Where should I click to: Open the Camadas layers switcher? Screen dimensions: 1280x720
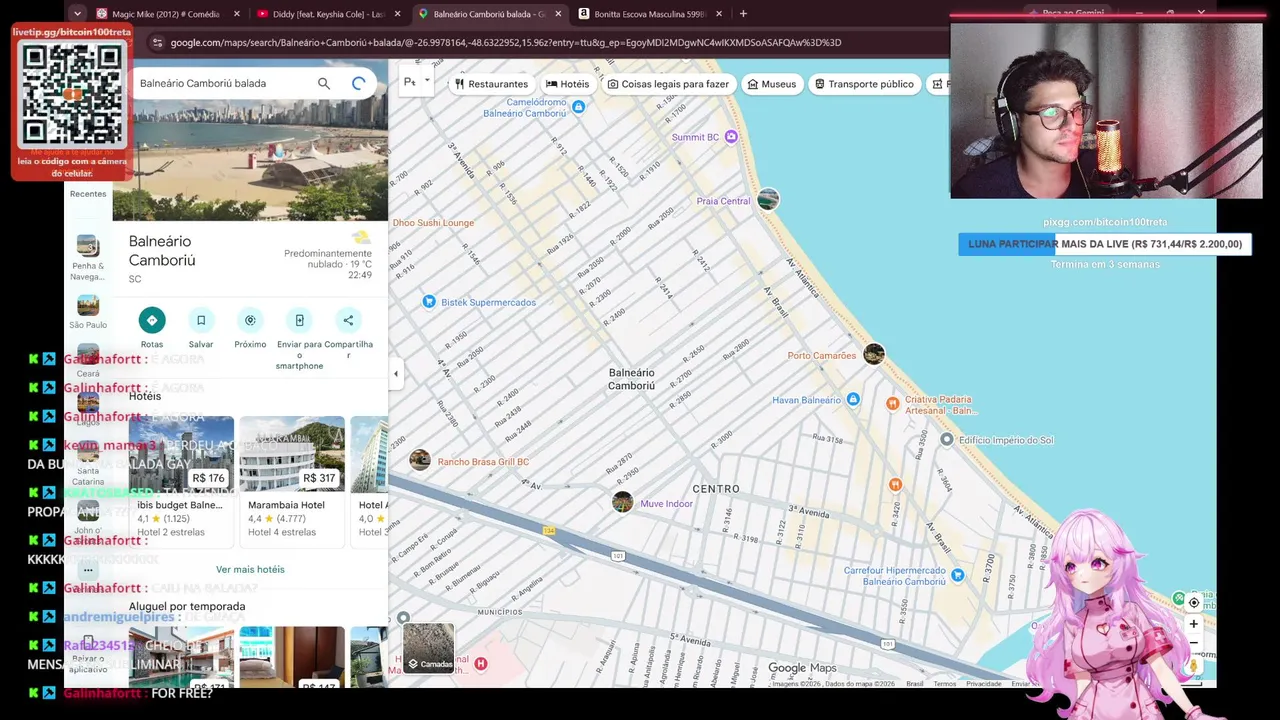[x=429, y=648]
